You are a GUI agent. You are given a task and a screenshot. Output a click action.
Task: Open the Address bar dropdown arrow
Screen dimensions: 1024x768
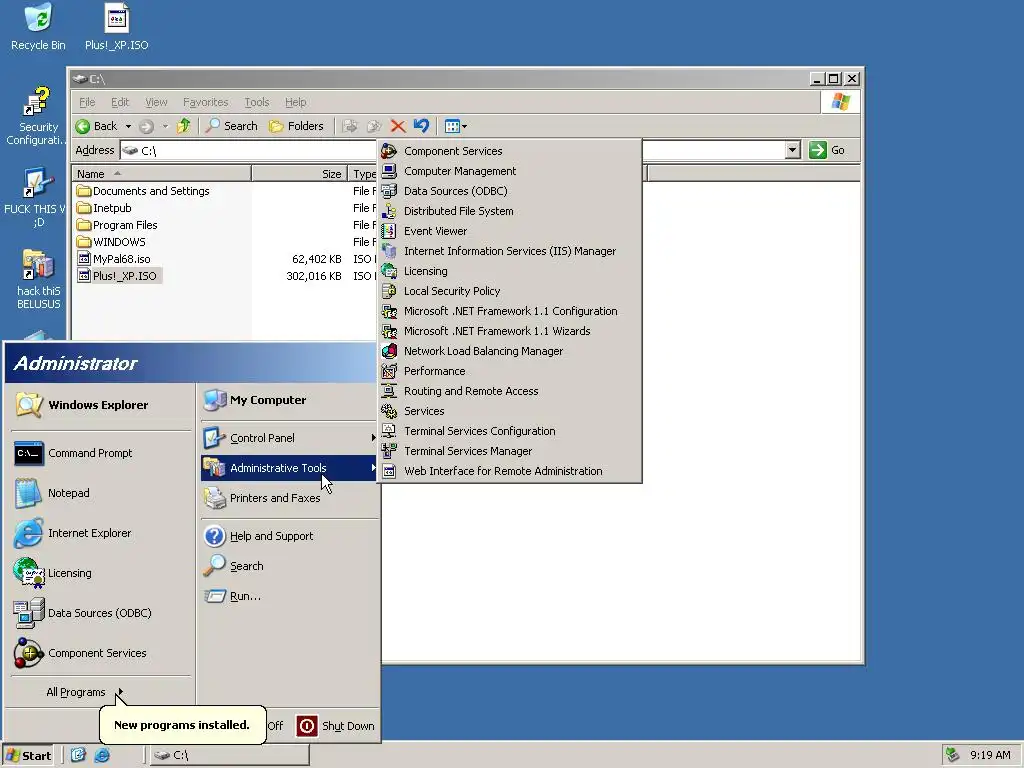(792, 150)
